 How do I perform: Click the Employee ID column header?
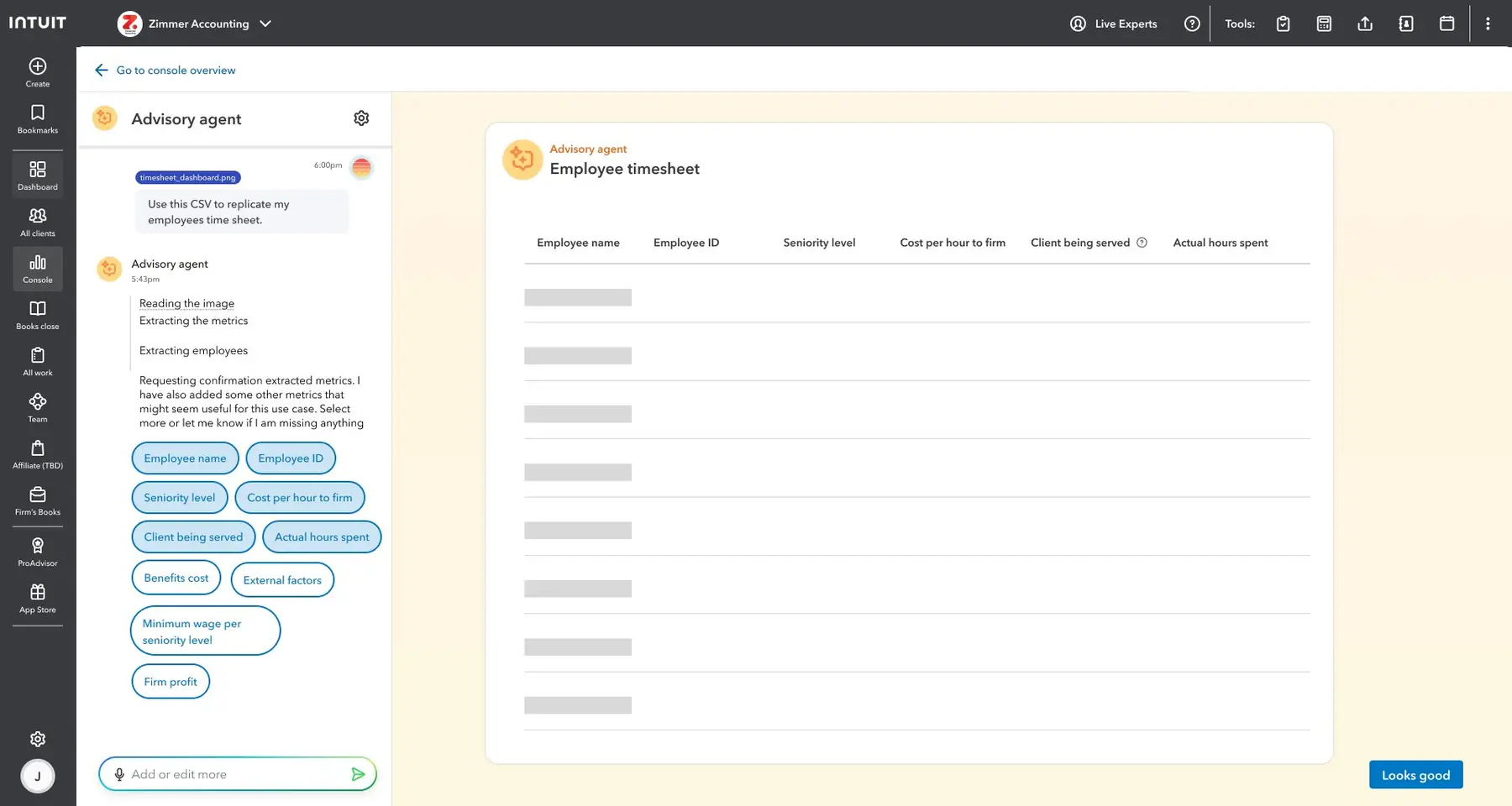686,243
